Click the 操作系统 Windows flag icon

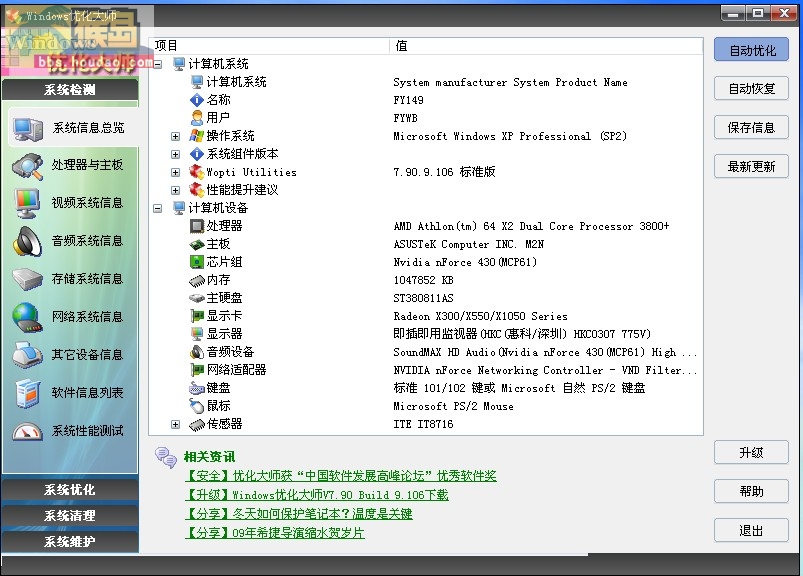197,136
